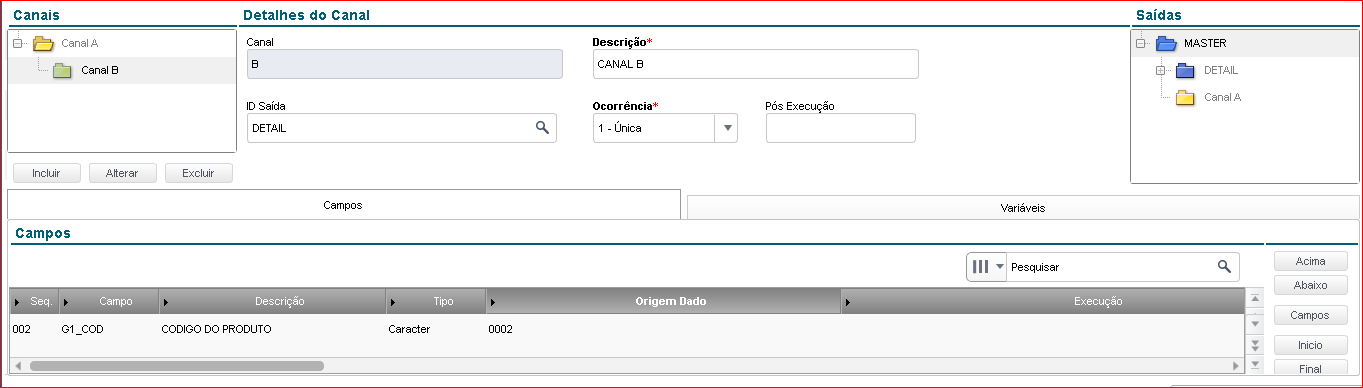The height and width of the screenshot is (388, 1363).
Task: Open the Ocorrência dropdown
Action: coord(727,128)
